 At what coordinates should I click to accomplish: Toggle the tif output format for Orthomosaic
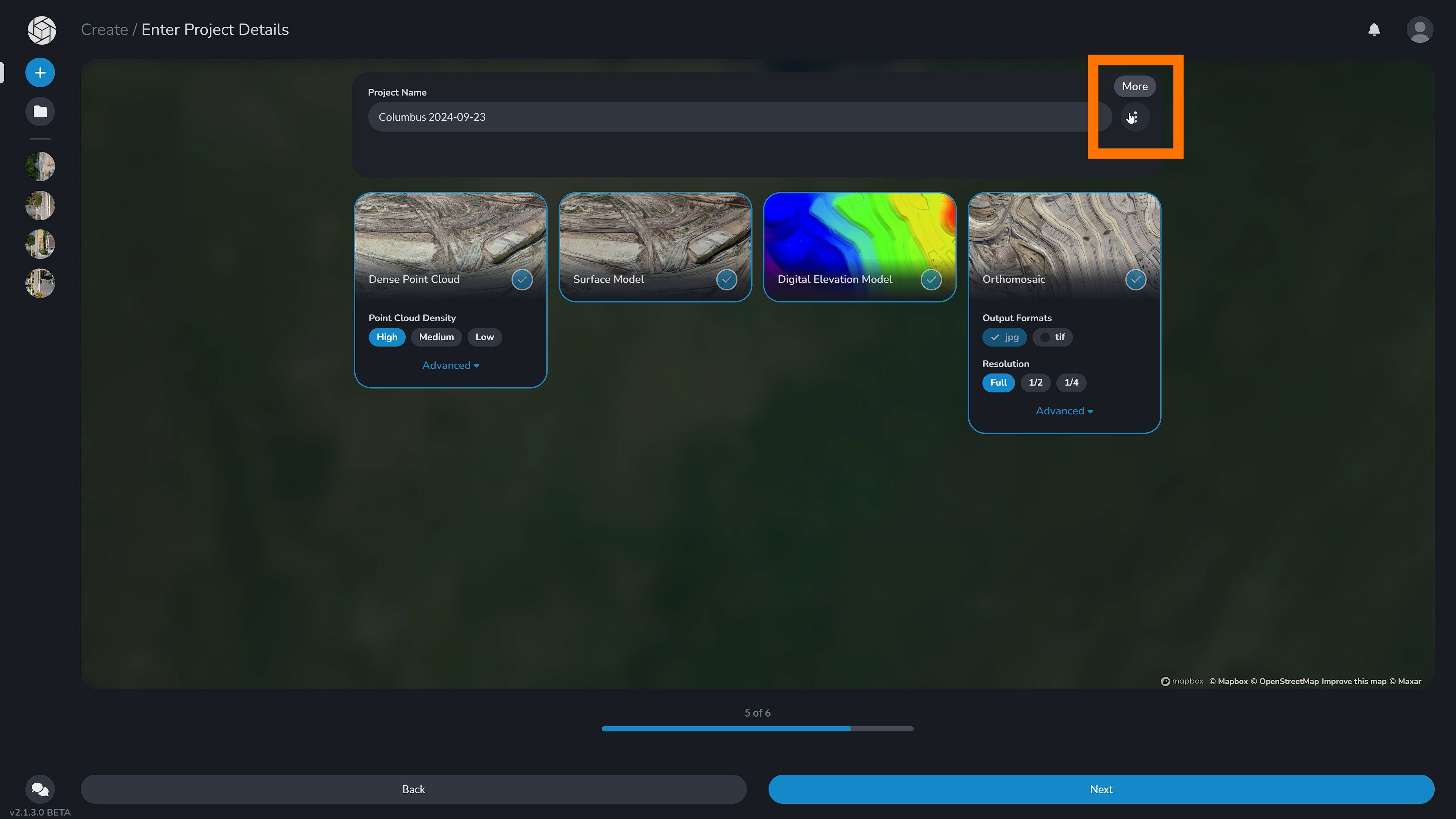point(1053,337)
